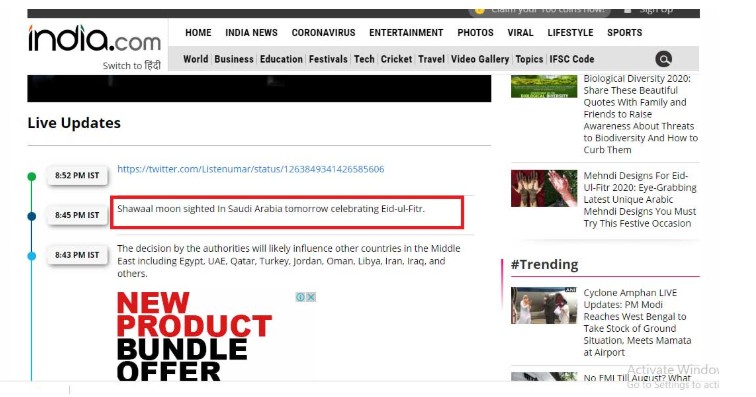Image resolution: width=756 pixels, height=397 pixels.
Task: Open Topics in sub-navigation
Action: (529, 59)
